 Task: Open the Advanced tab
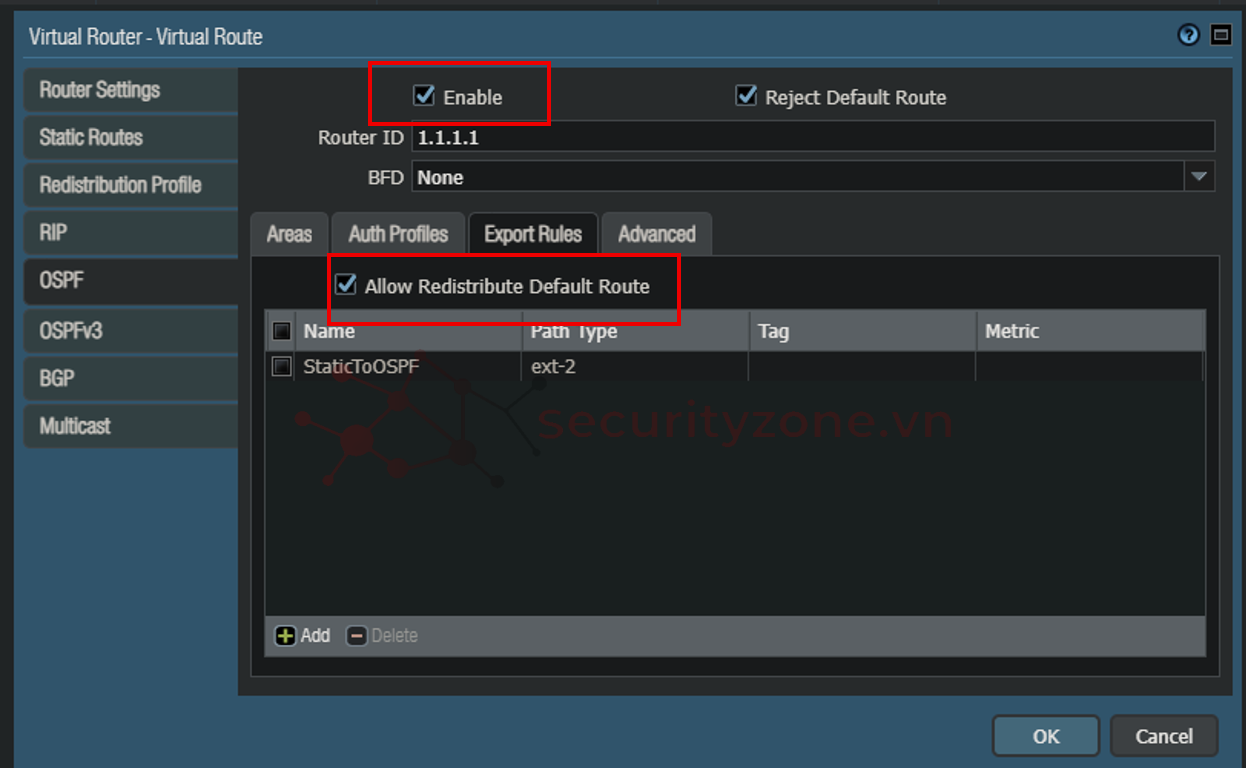tap(656, 234)
